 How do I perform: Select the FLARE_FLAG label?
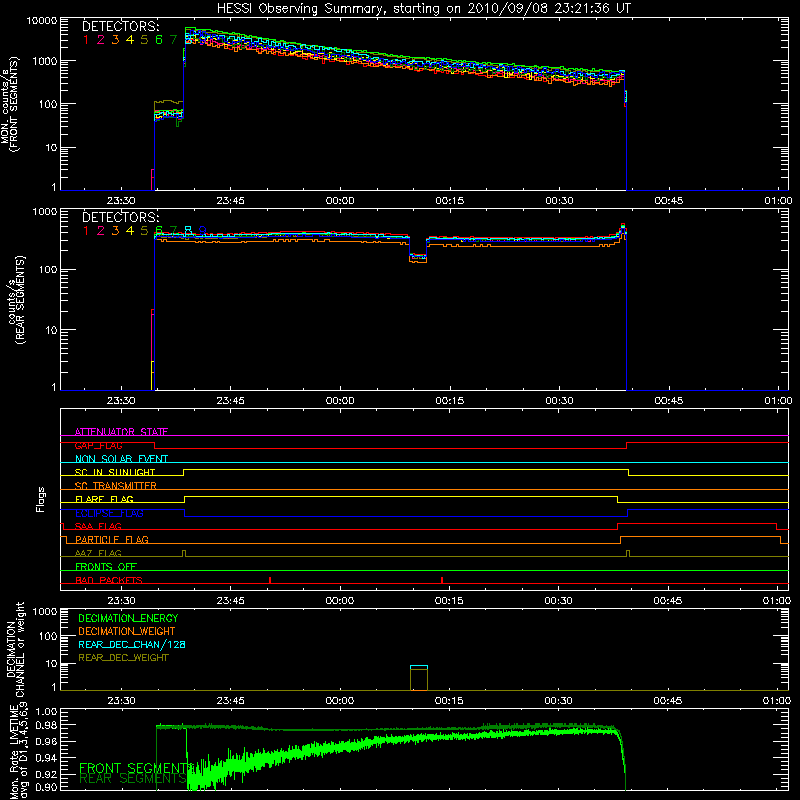(104, 499)
